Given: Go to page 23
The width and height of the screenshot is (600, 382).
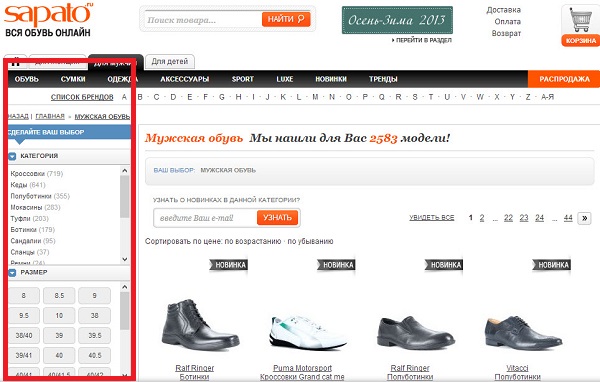Looking at the screenshot, I should 524,218.
